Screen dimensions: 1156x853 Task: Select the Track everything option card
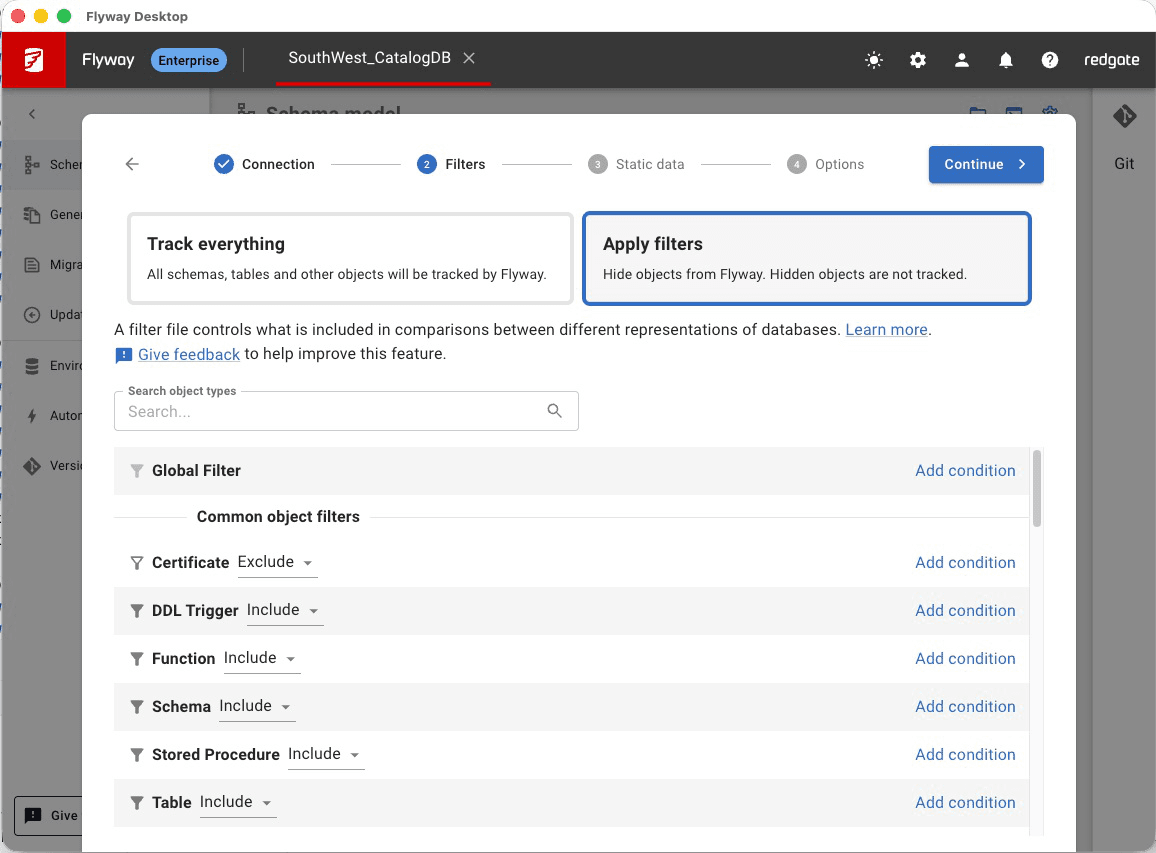click(x=350, y=259)
